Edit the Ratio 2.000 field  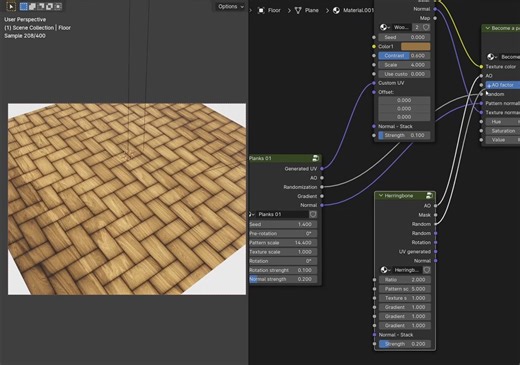[x=405, y=280]
